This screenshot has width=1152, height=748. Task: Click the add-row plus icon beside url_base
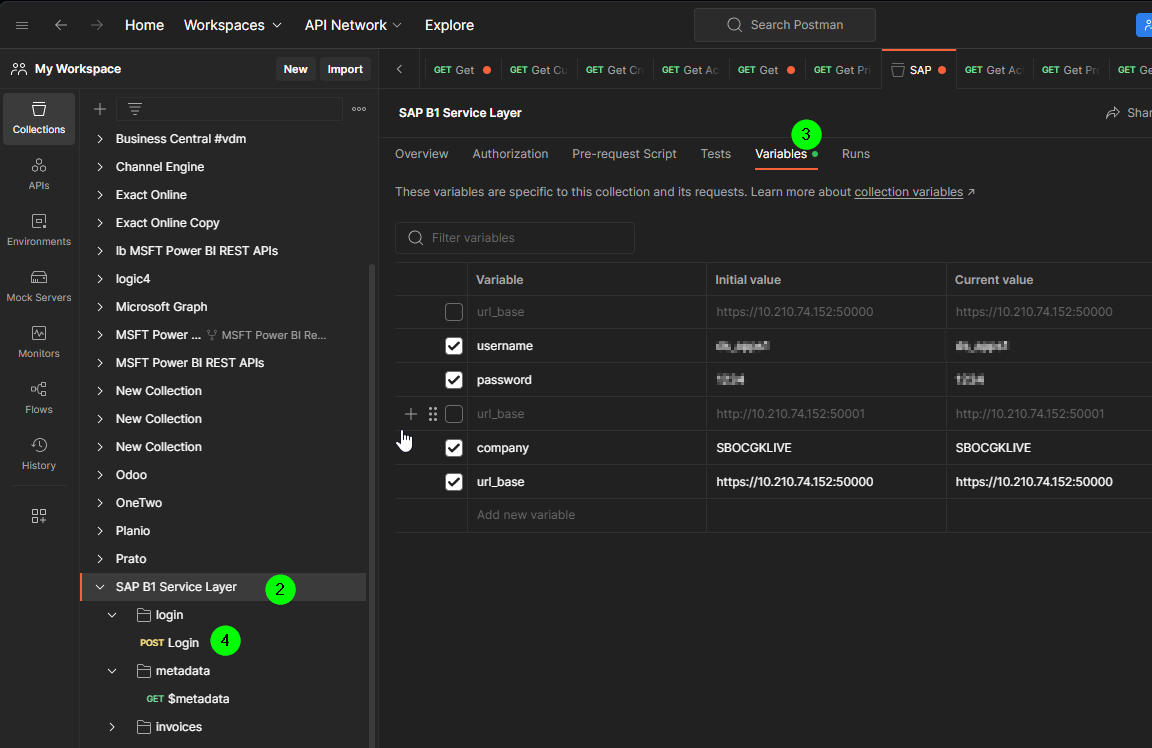pos(411,414)
